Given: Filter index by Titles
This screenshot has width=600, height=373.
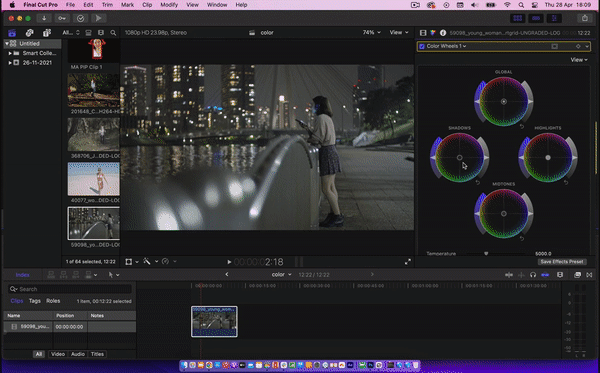Looking at the screenshot, I should [97, 354].
